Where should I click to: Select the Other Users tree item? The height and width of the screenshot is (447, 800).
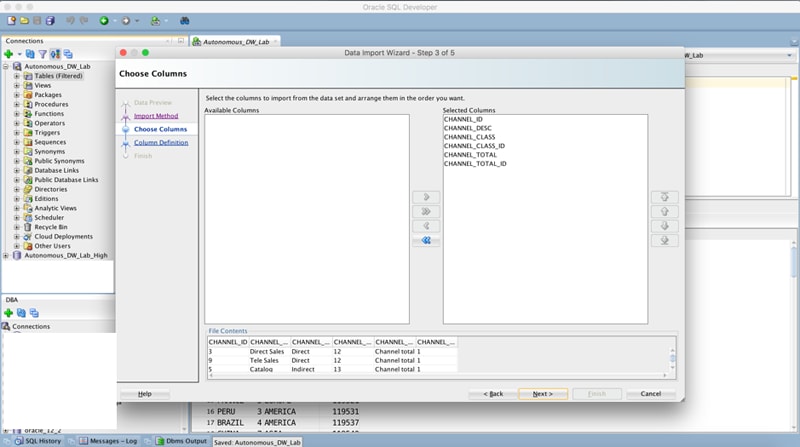[53, 246]
